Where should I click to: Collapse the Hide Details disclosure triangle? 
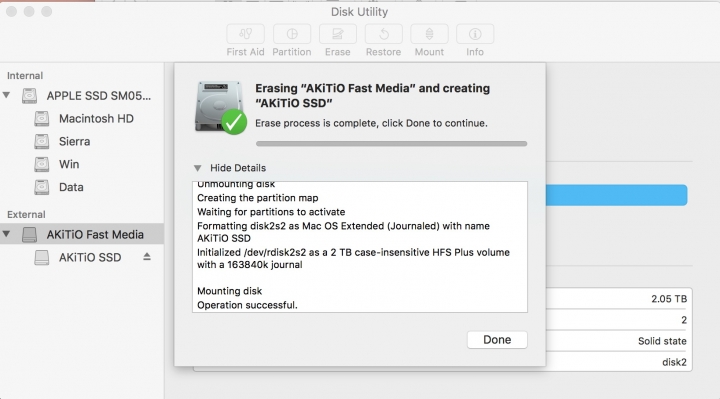pos(197,168)
